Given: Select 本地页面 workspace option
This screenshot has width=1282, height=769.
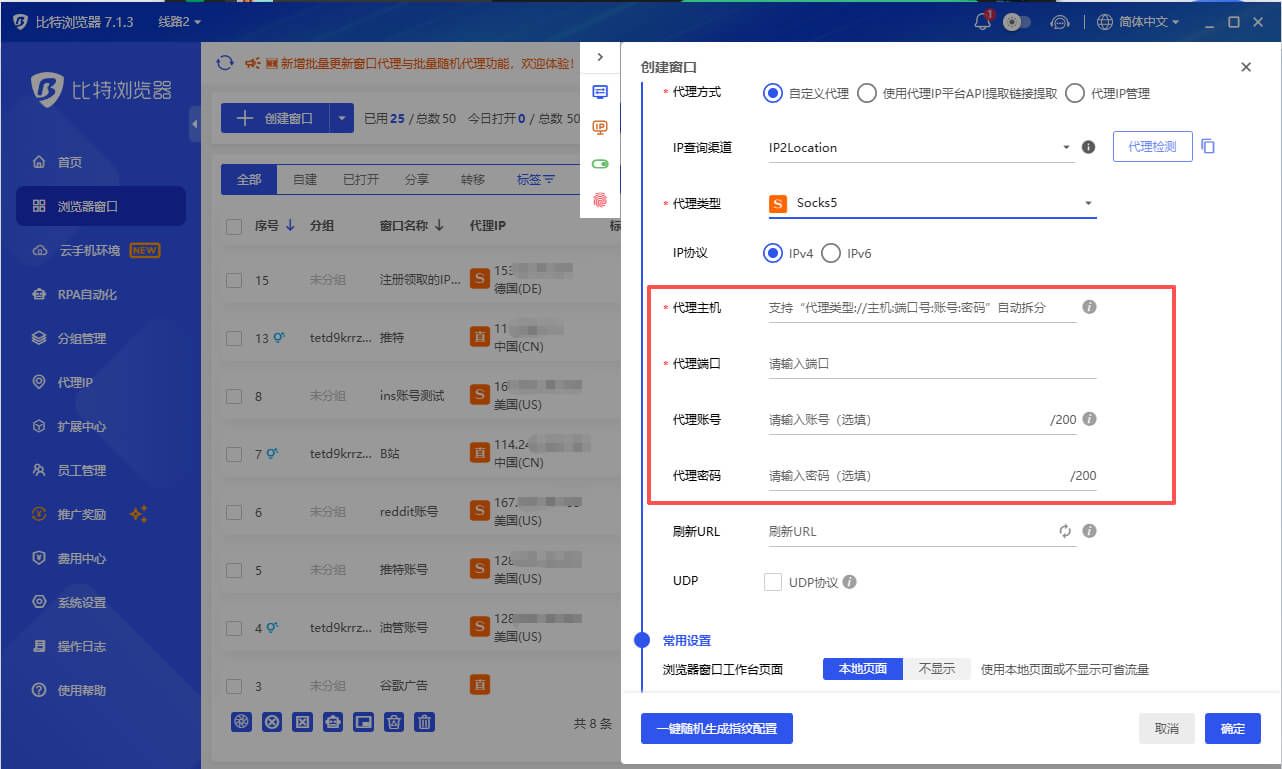Looking at the screenshot, I should [863, 669].
